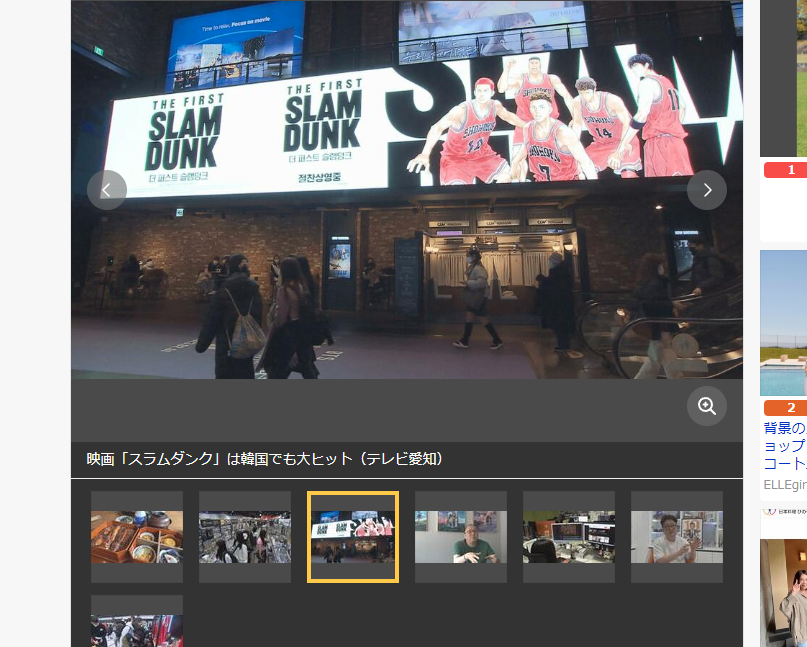Select the eel bento box thumbnail

pos(137,537)
